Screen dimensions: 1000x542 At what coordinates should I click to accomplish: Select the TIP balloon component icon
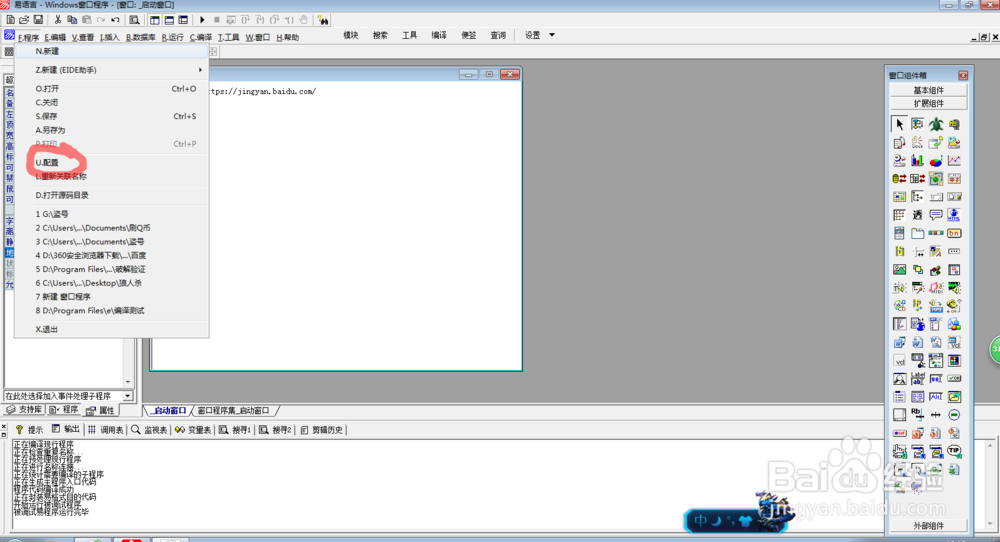(x=954, y=451)
